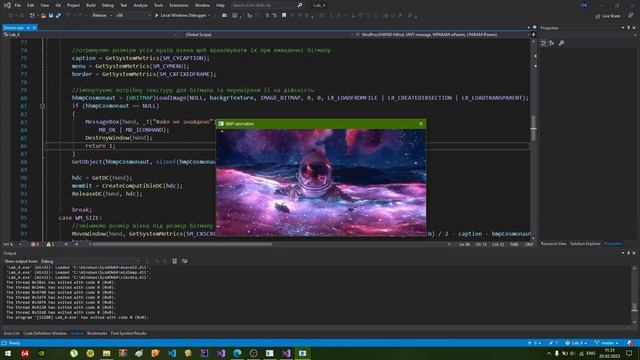640x360 pixels.
Task: Open the View menu
Action: click(x=44, y=5)
